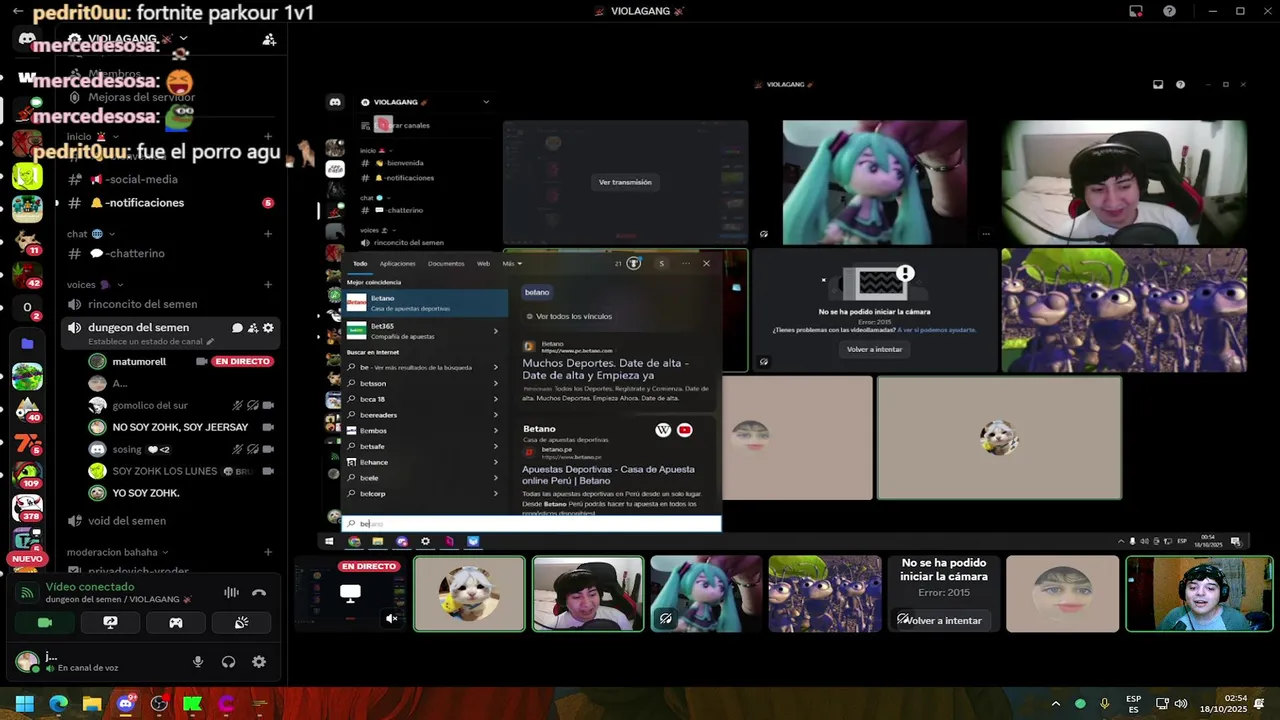Expand betsson result arrow in streamed search
Viewport: 1280px width, 720px height.
coord(496,383)
